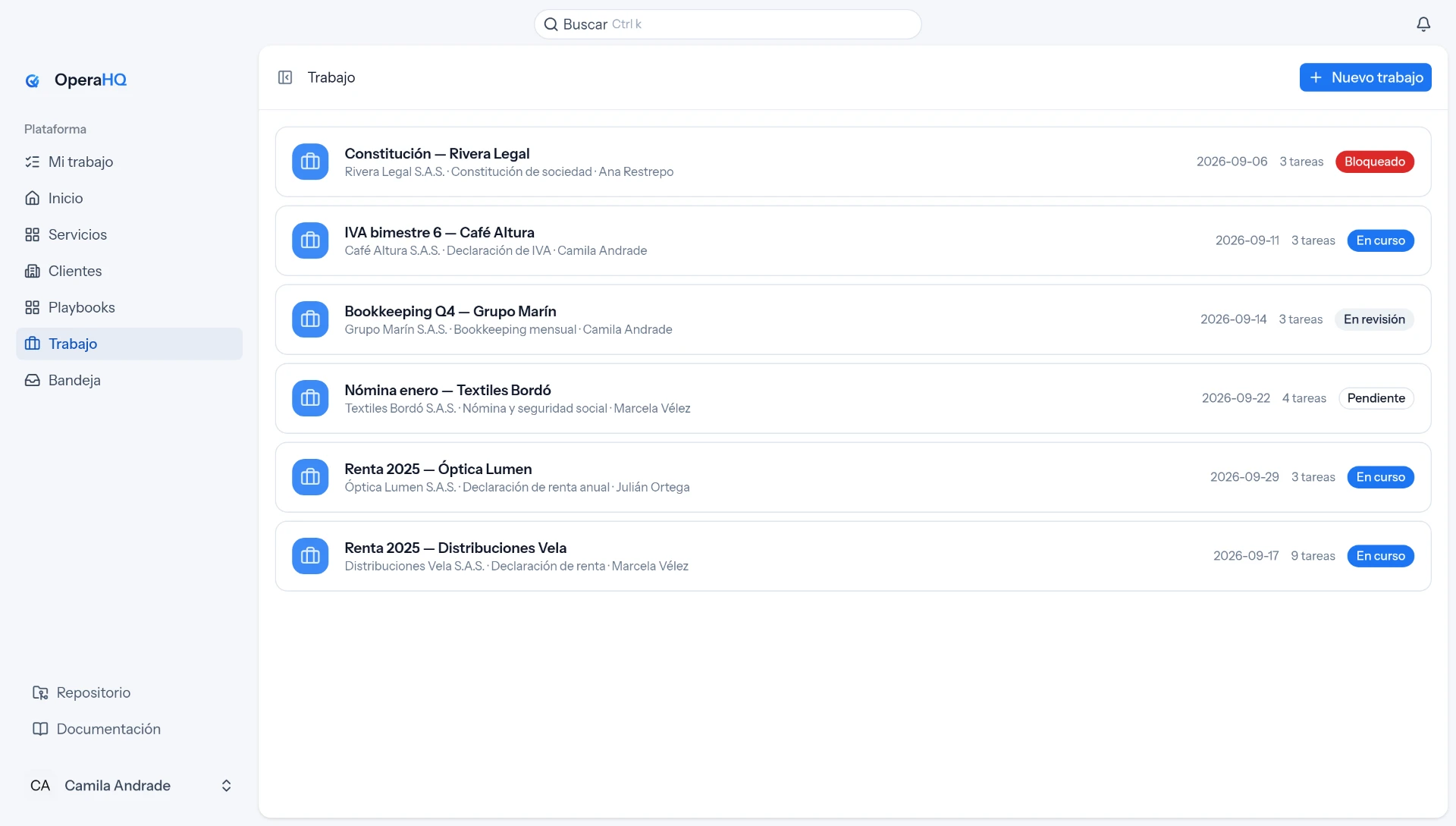Go to Inicio page

tap(129, 198)
